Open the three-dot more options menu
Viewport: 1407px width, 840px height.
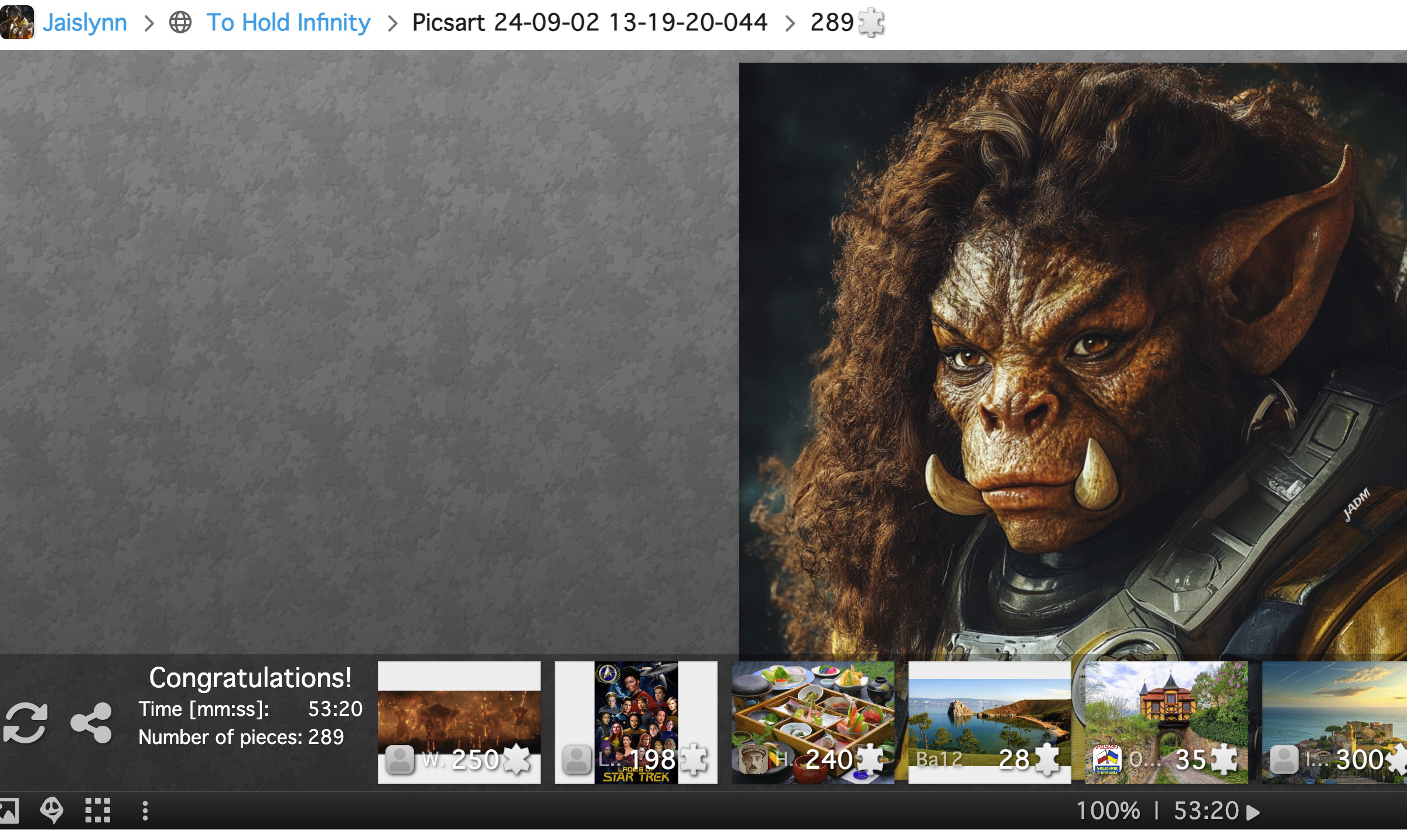click(145, 811)
